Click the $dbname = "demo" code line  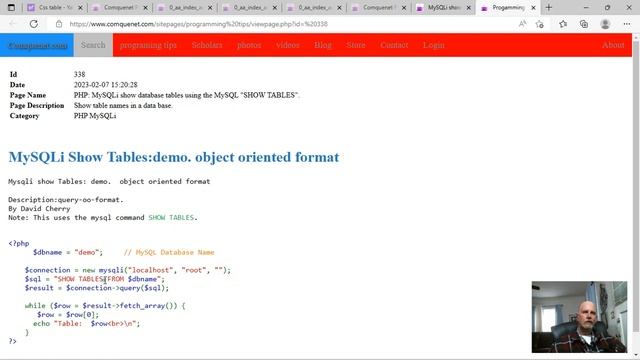(x=68, y=252)
